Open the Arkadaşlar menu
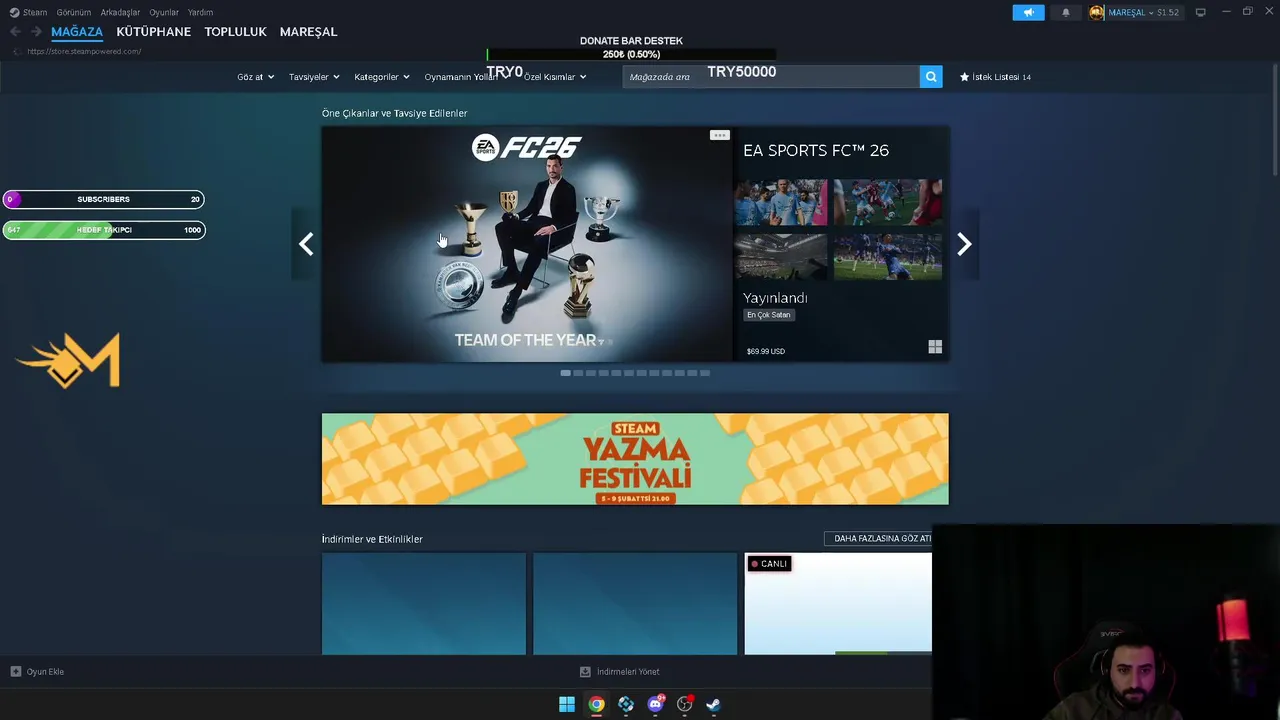This screenshot has width=1280, height=720. tap(120, 12)
